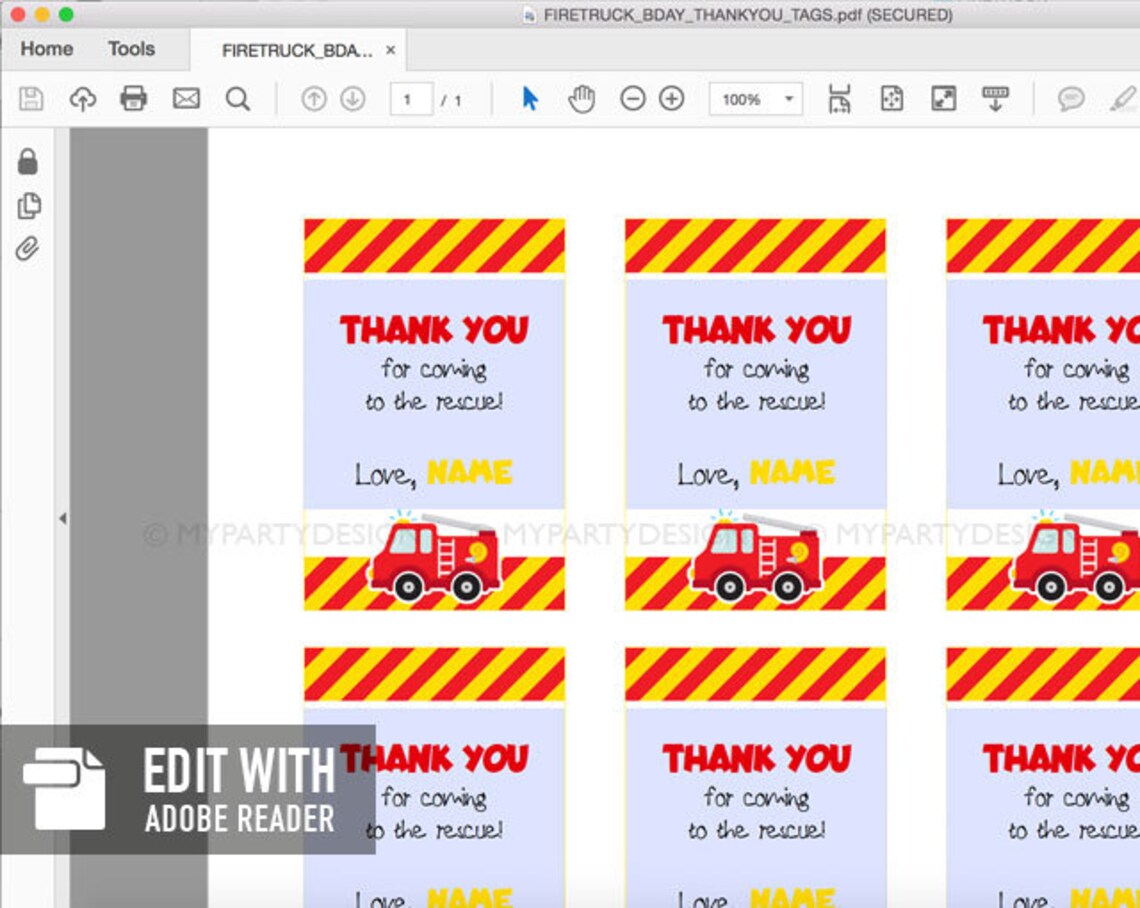Screen dimensions: 1140x908
Task: Expand the left navigation pane arrow
Action: (x=63, y=518)
